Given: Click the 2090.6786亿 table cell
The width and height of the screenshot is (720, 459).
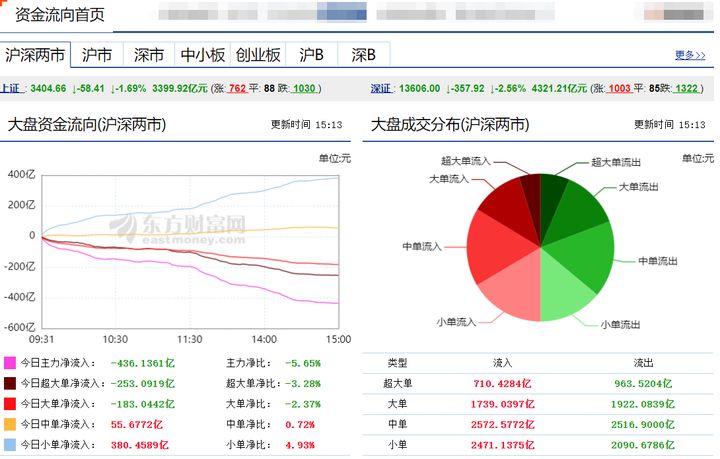Looking at the screenshot, I should tap(643, 444).
